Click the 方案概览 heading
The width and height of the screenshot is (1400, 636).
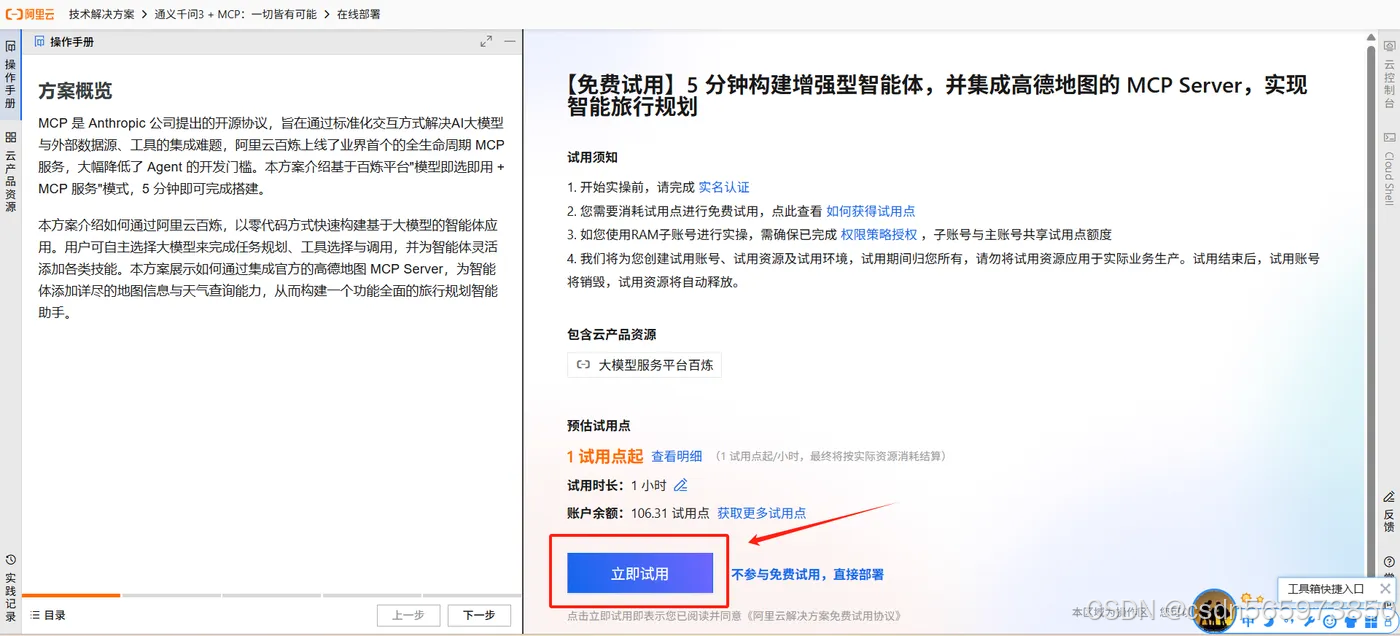75,91
